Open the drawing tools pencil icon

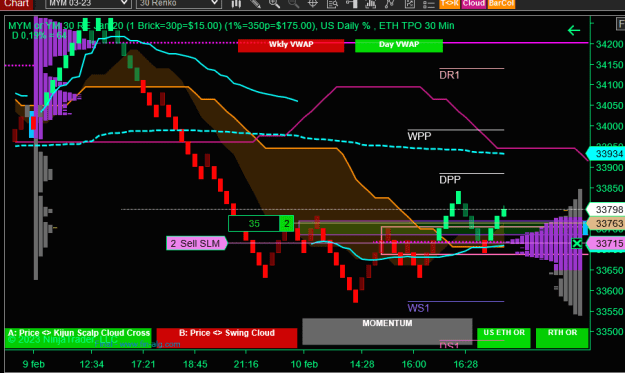coord(255,4)
